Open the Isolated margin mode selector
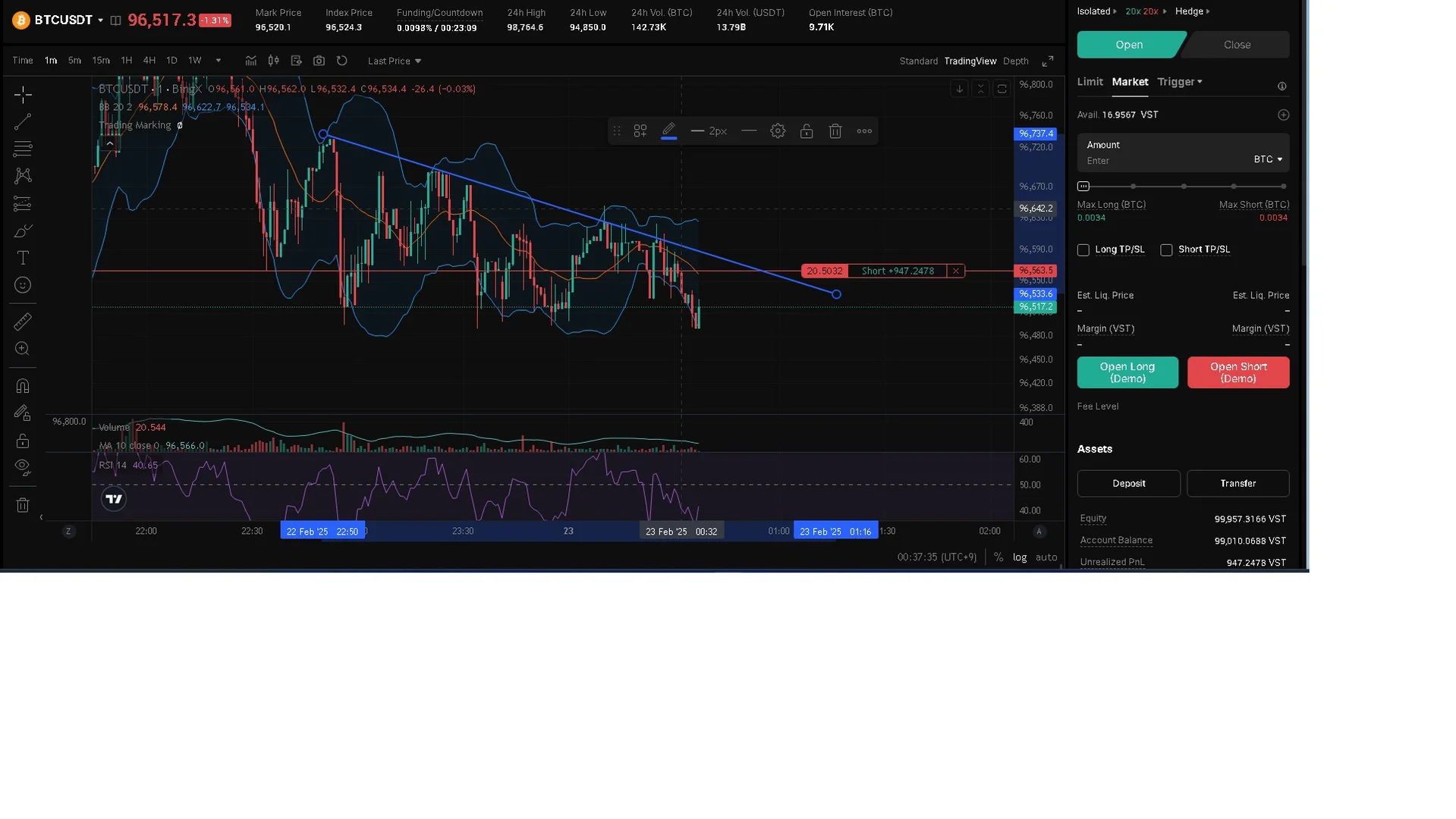The width and height of the screenshot is (1456, 819). tap(1096, 11)
